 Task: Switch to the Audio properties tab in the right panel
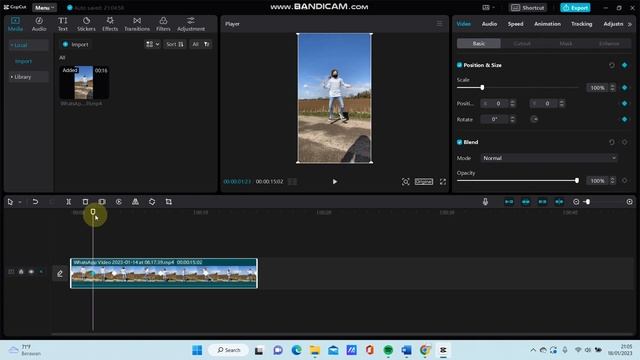(489, 24)
